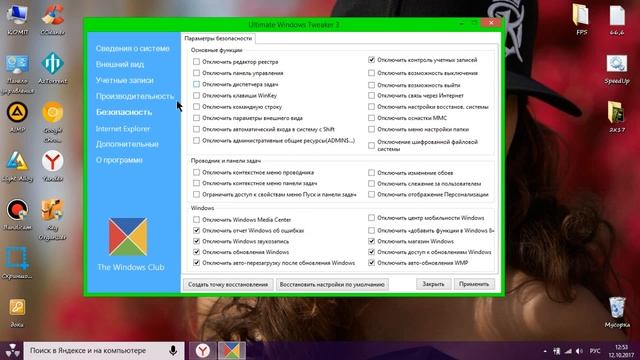
Task: Switch to Yandex browser in the taskbar
Action: click(202, 350)
